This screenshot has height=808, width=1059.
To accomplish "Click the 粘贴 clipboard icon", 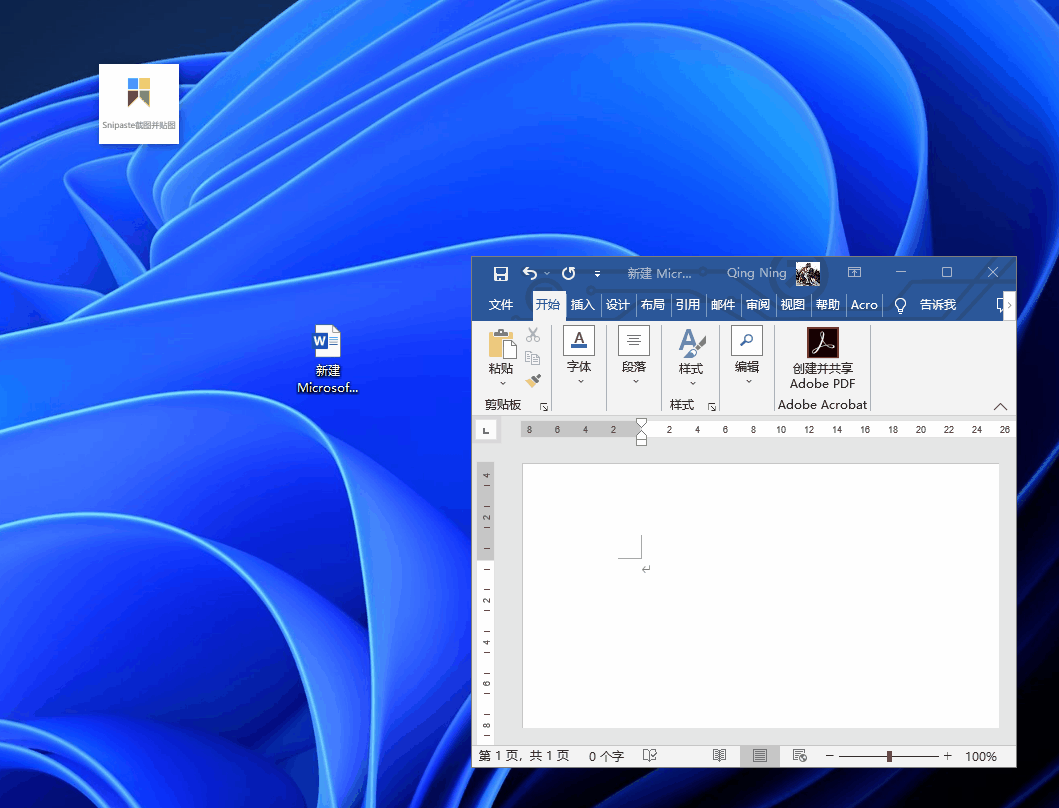I will click(x=502, y=343).
